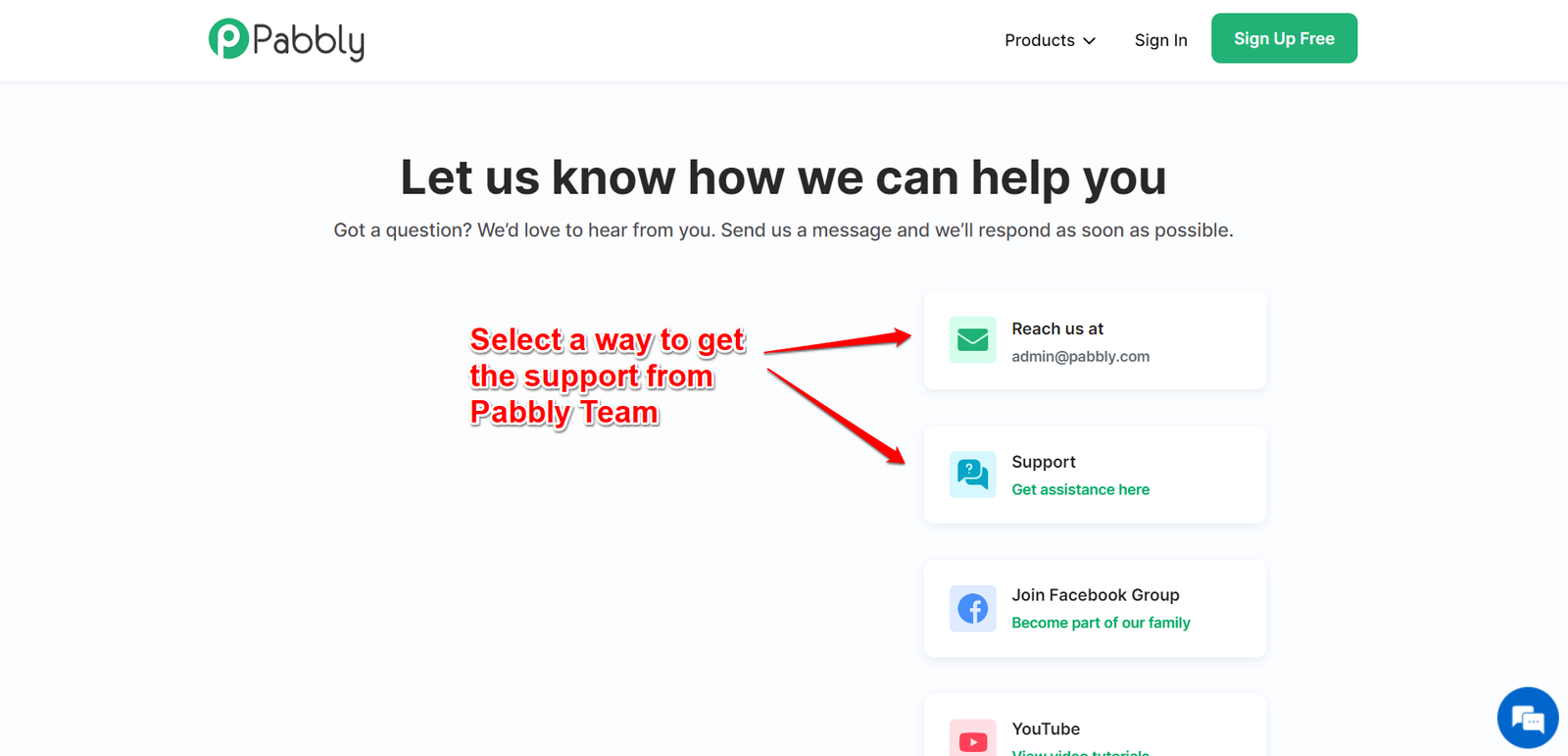Viewport: 1568px width, 756px height.
Task: Click the YouTube play icon
Action: 972,739
